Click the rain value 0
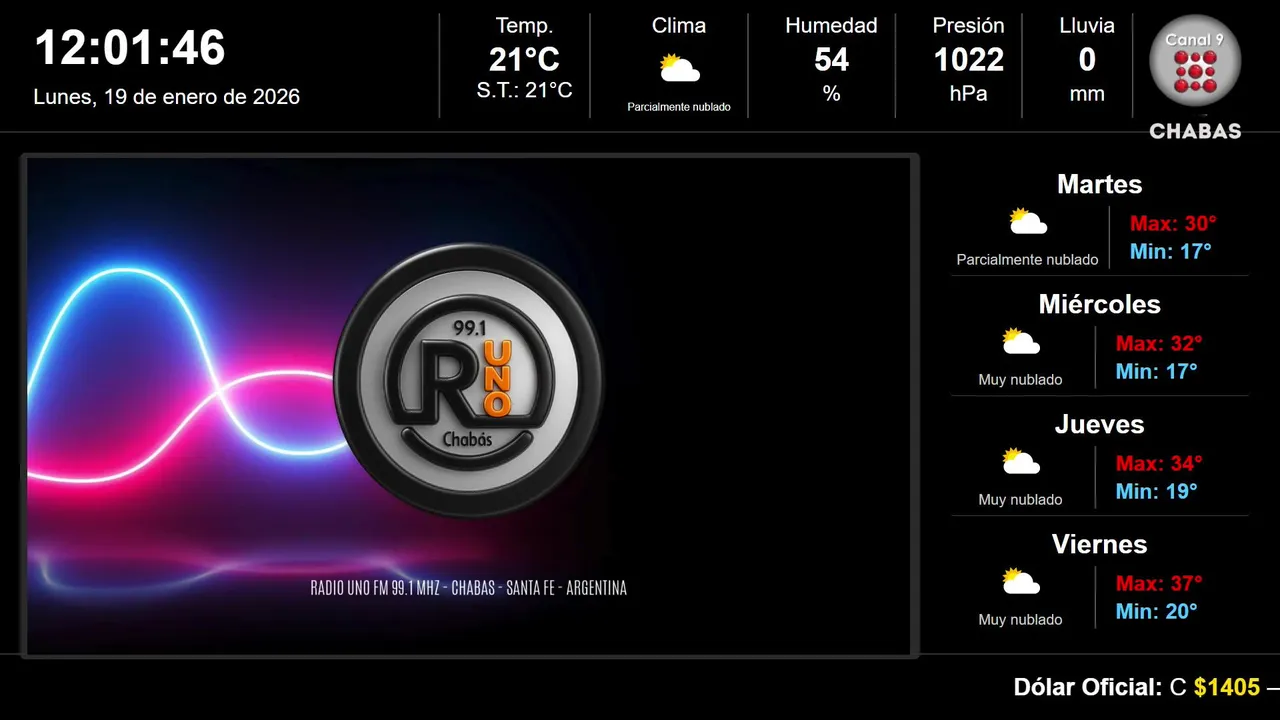The width and height of the screenshot is (1280, 720). click(x=1087, y=60)
